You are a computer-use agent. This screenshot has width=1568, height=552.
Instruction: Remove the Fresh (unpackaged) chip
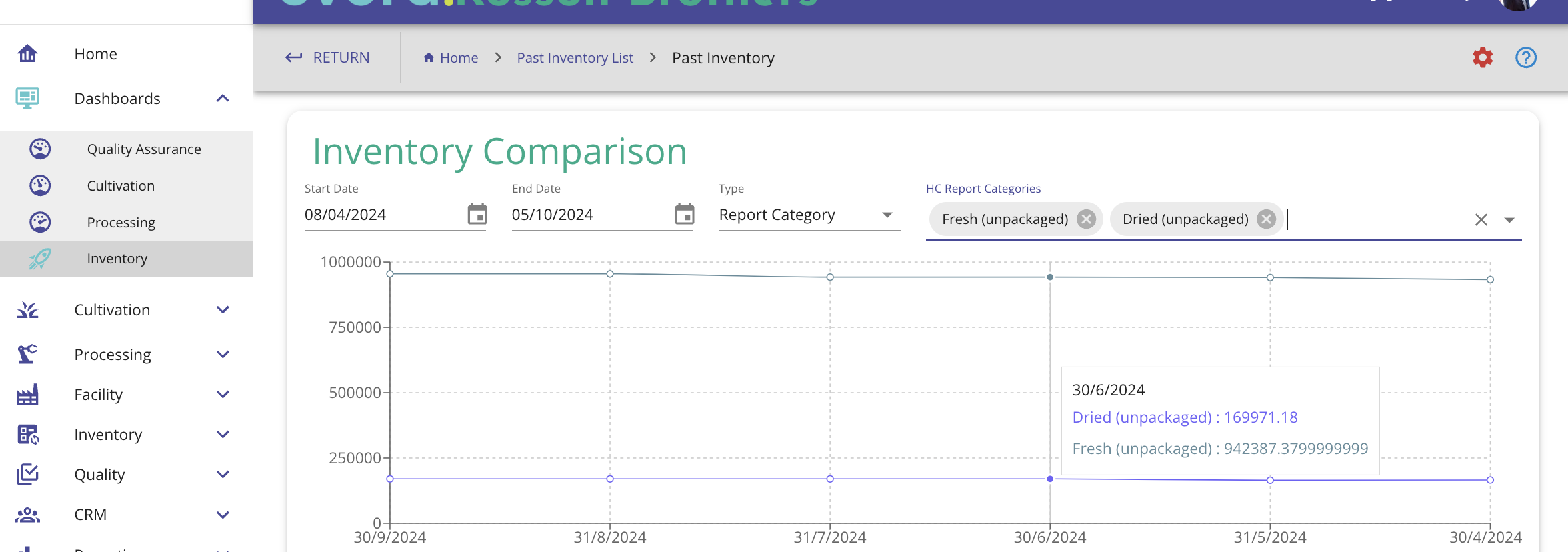(x=1087, y=219)
